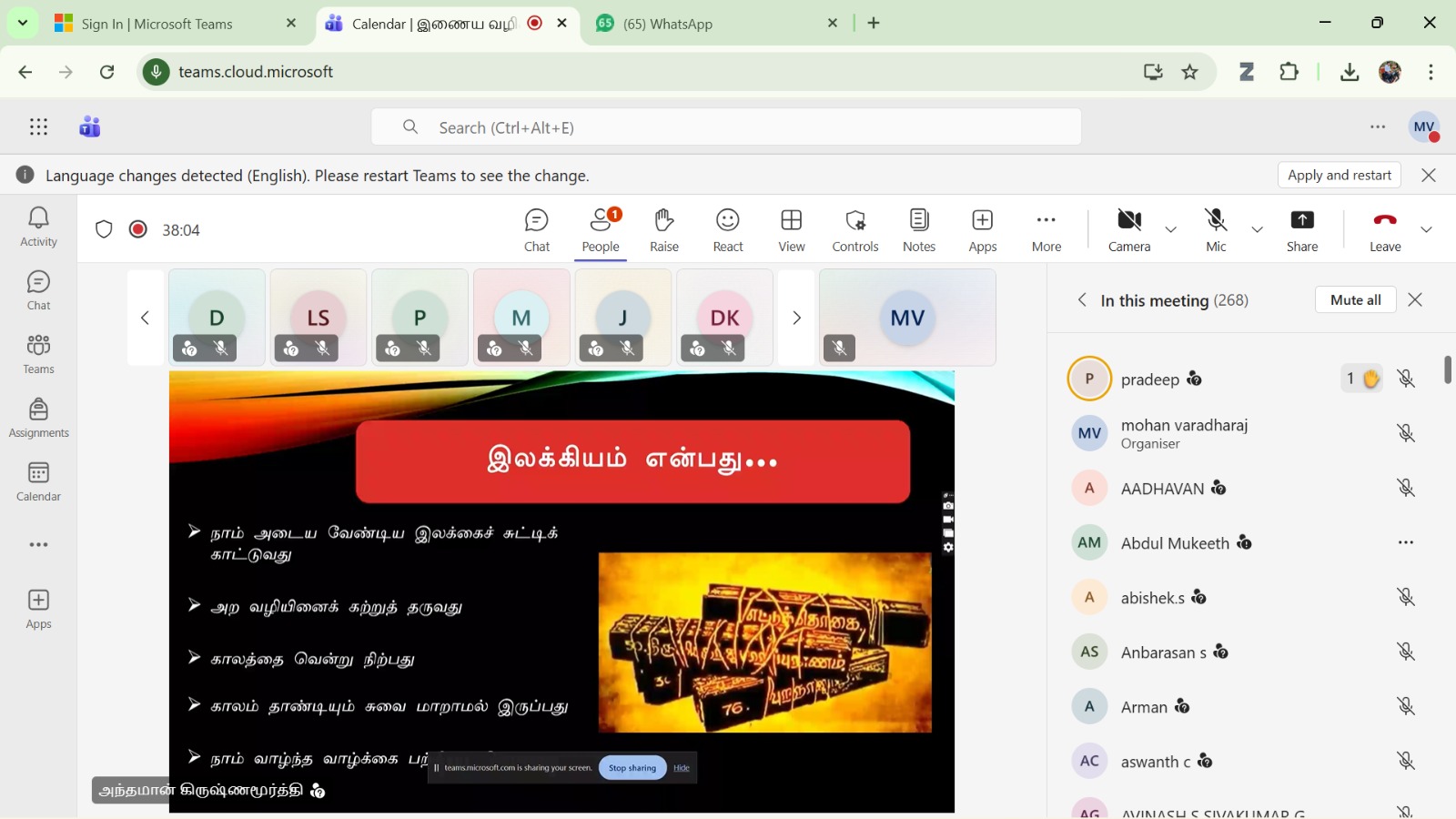Open meeting Notes

(x=918, y=230)
